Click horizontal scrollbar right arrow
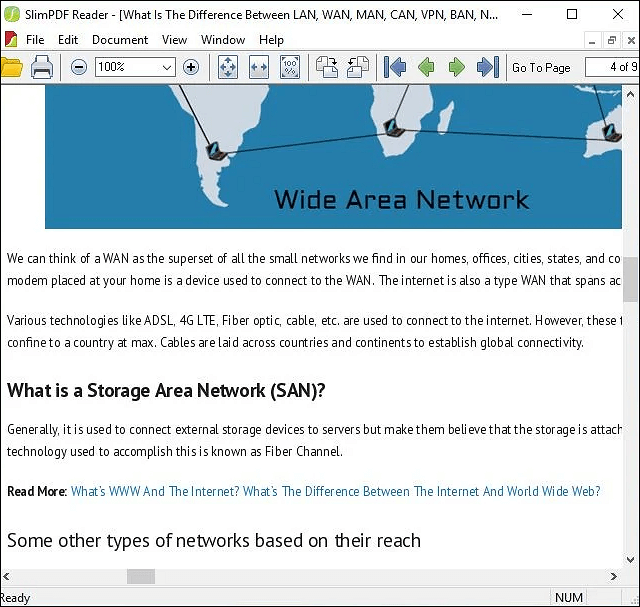640x607 pixels. (613, 576)
